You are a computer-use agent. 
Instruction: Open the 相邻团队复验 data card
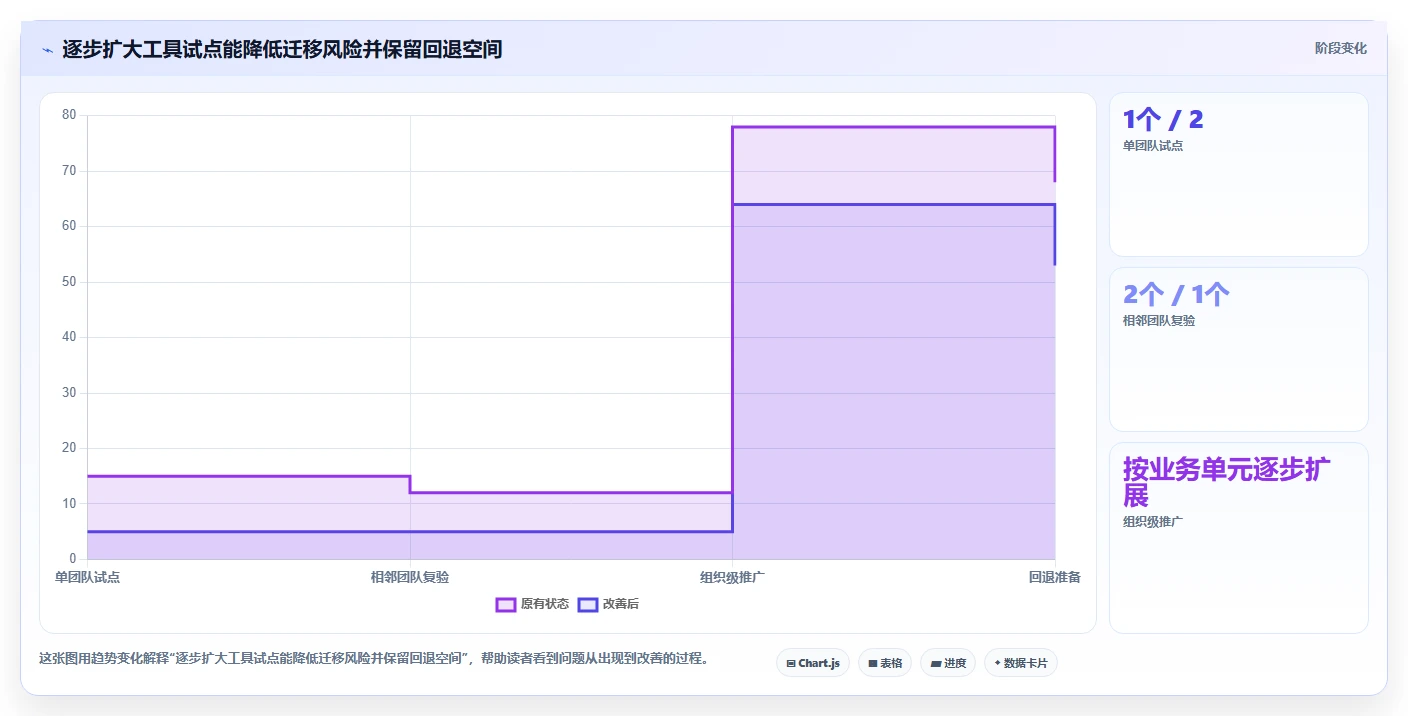point(1238,349)
